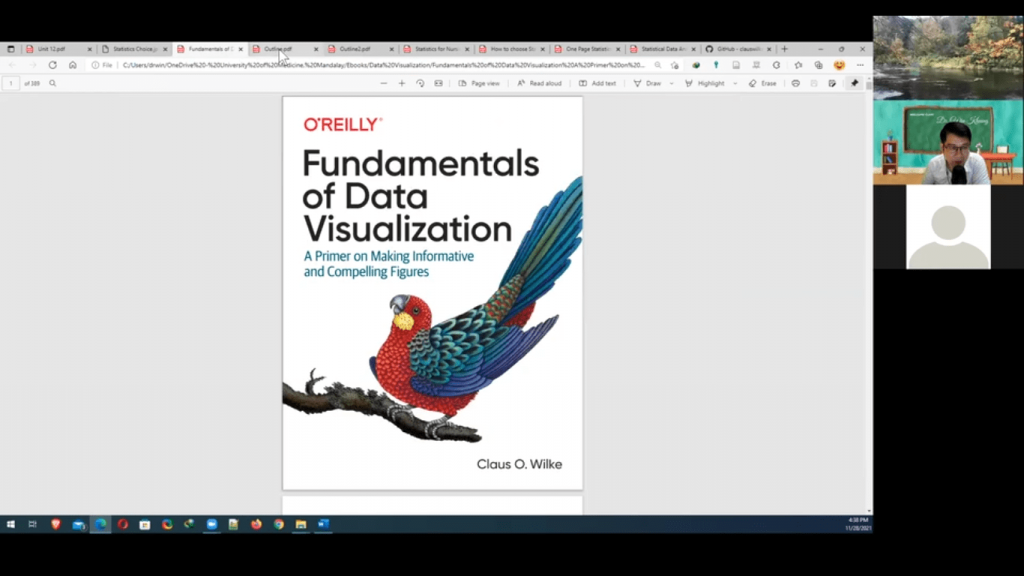Select the presenter video thumbnail
This screenshot has height=576, width=1024.
tap(948, 142)
